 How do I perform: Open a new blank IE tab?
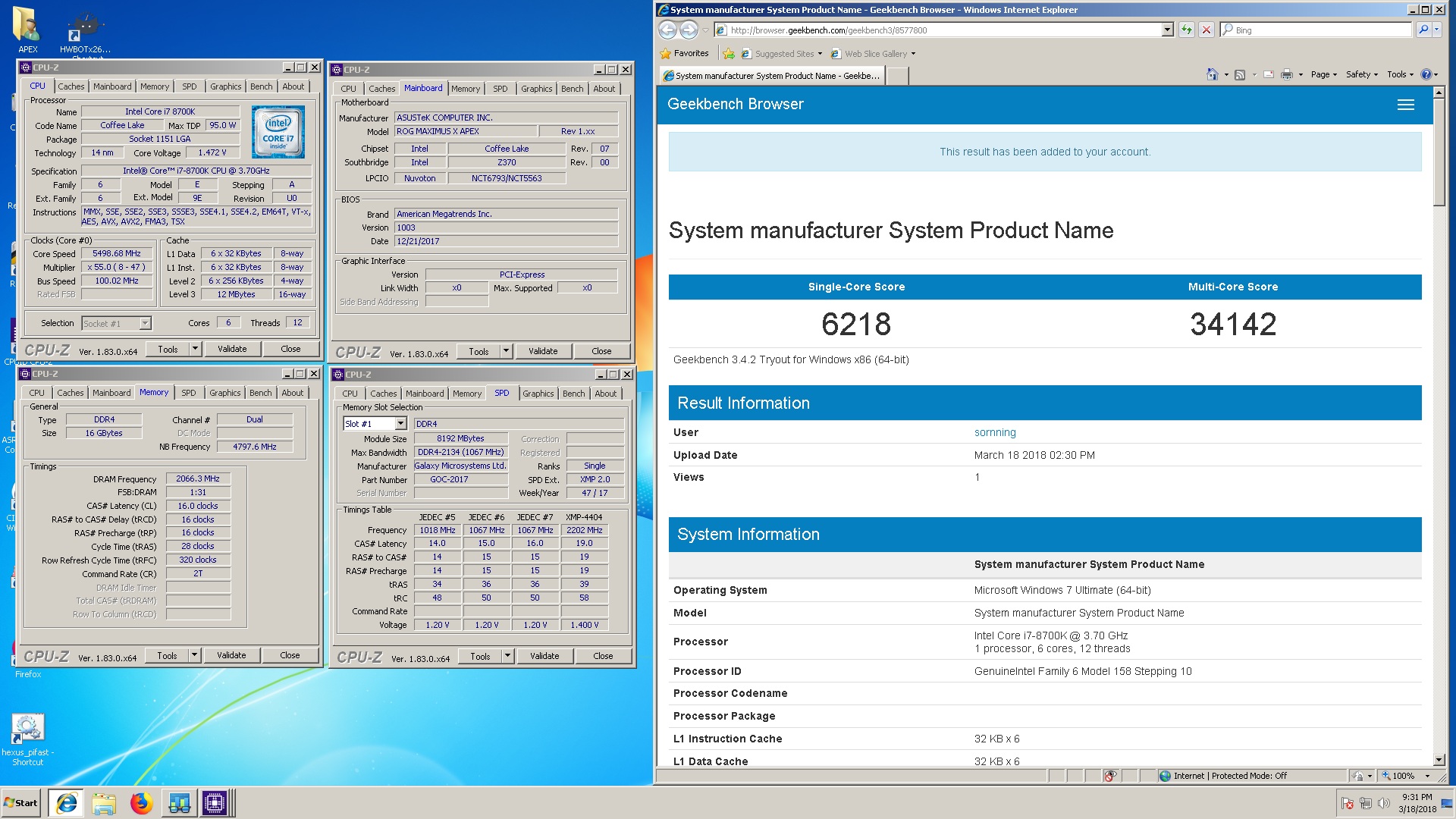[x=897, y=76]
